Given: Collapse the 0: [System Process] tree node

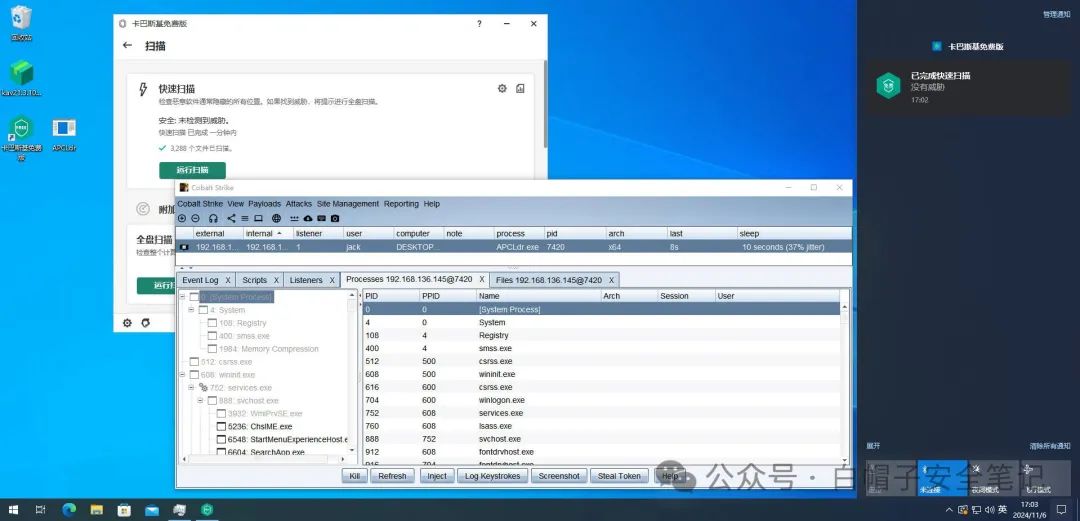Looking at the screenshot, I should coord(183,297).
